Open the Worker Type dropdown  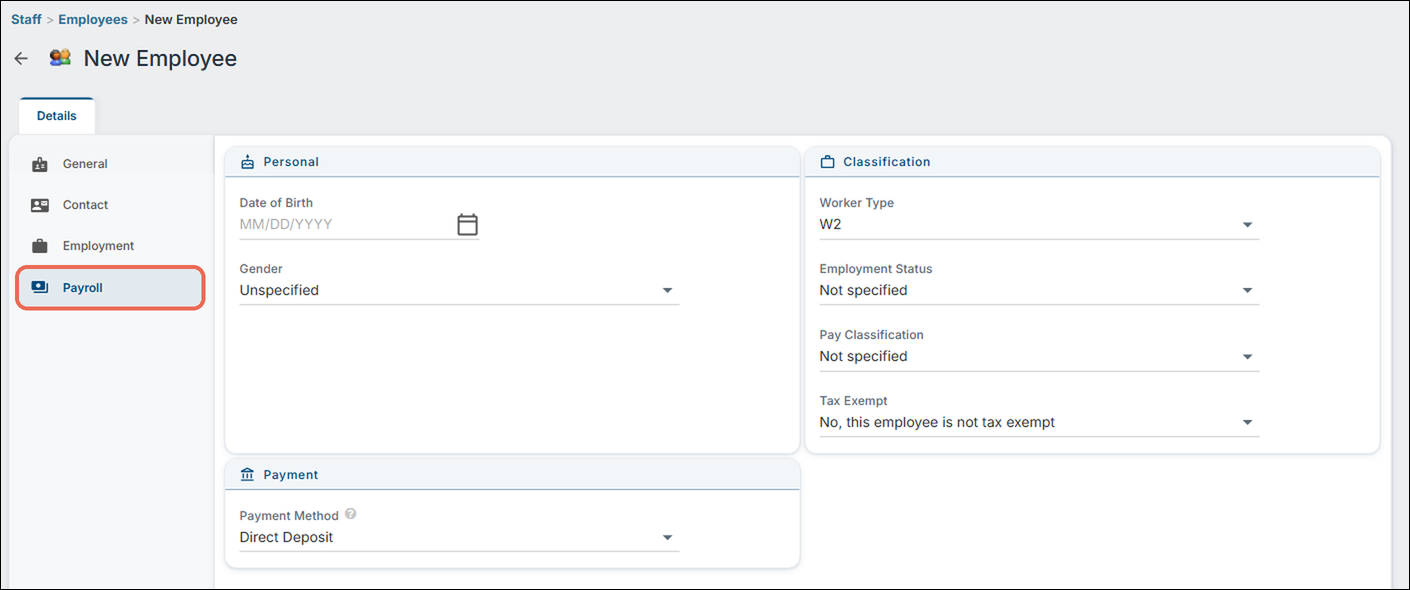pyautogui.click(x=1039, y=224)
